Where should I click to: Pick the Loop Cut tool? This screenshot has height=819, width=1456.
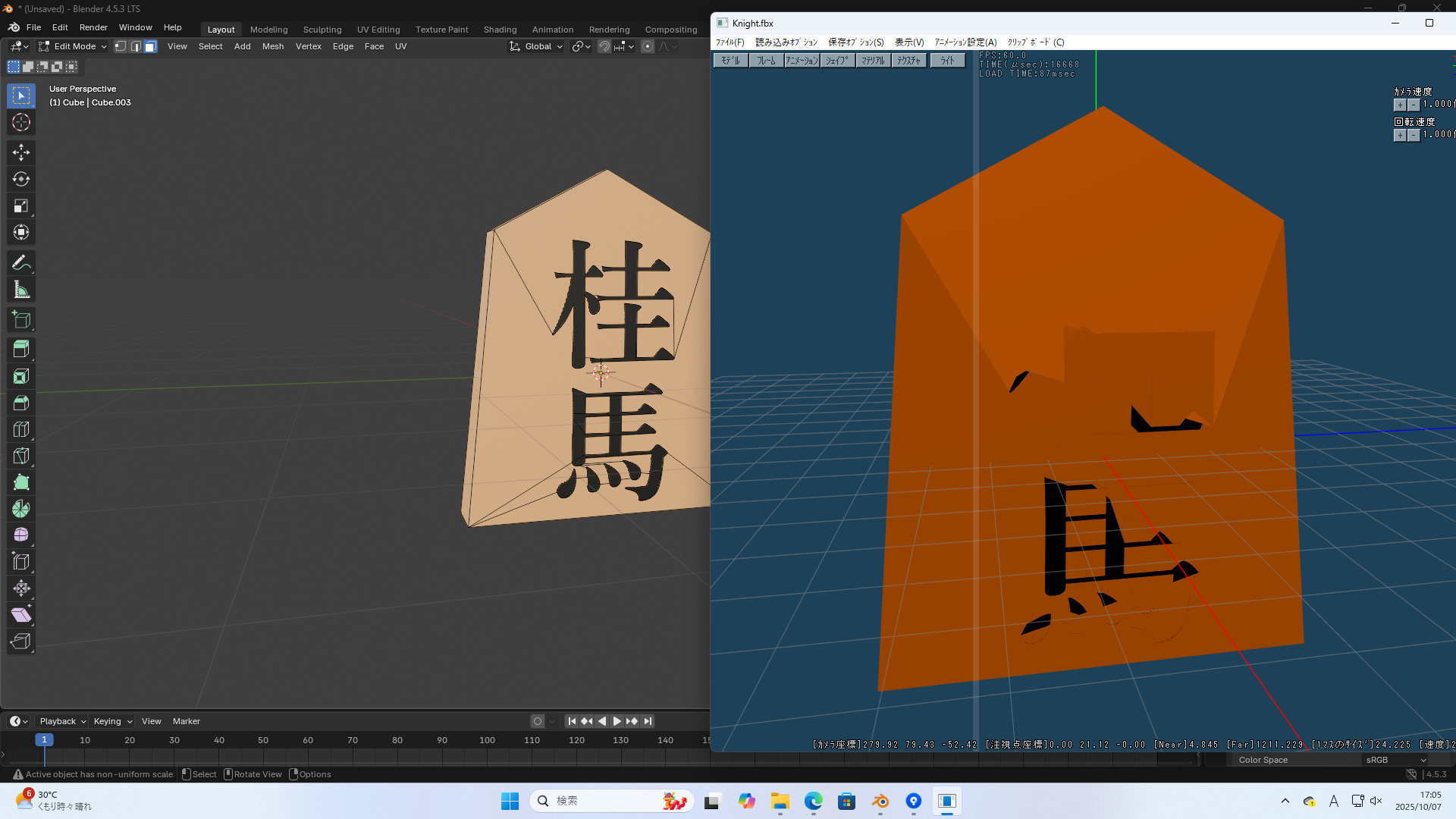[21, 429]
